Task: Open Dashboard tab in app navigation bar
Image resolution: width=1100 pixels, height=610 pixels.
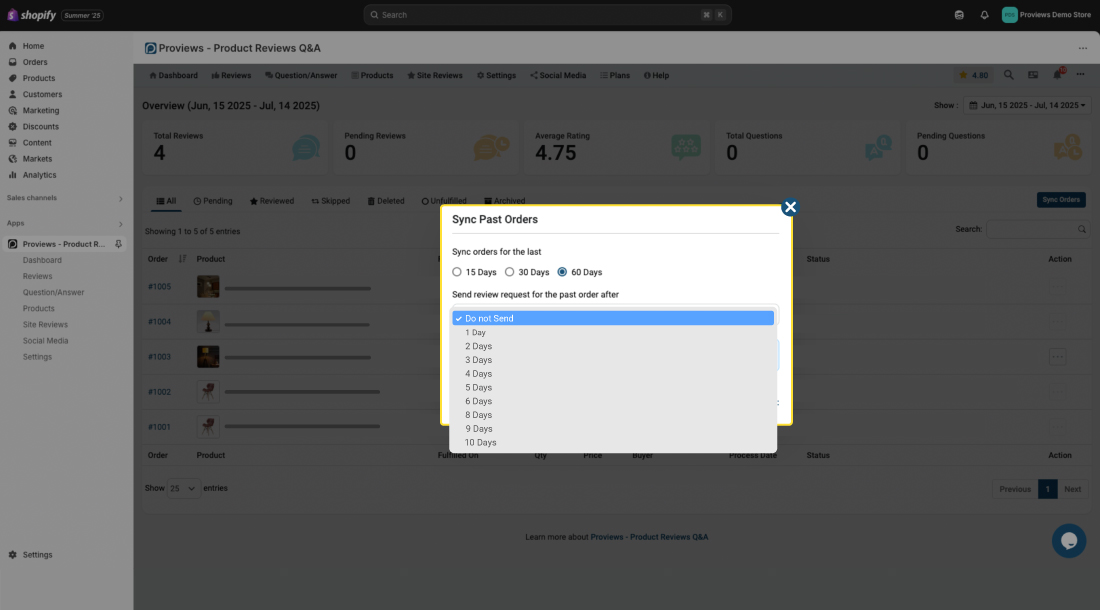Action: point(173,75)
